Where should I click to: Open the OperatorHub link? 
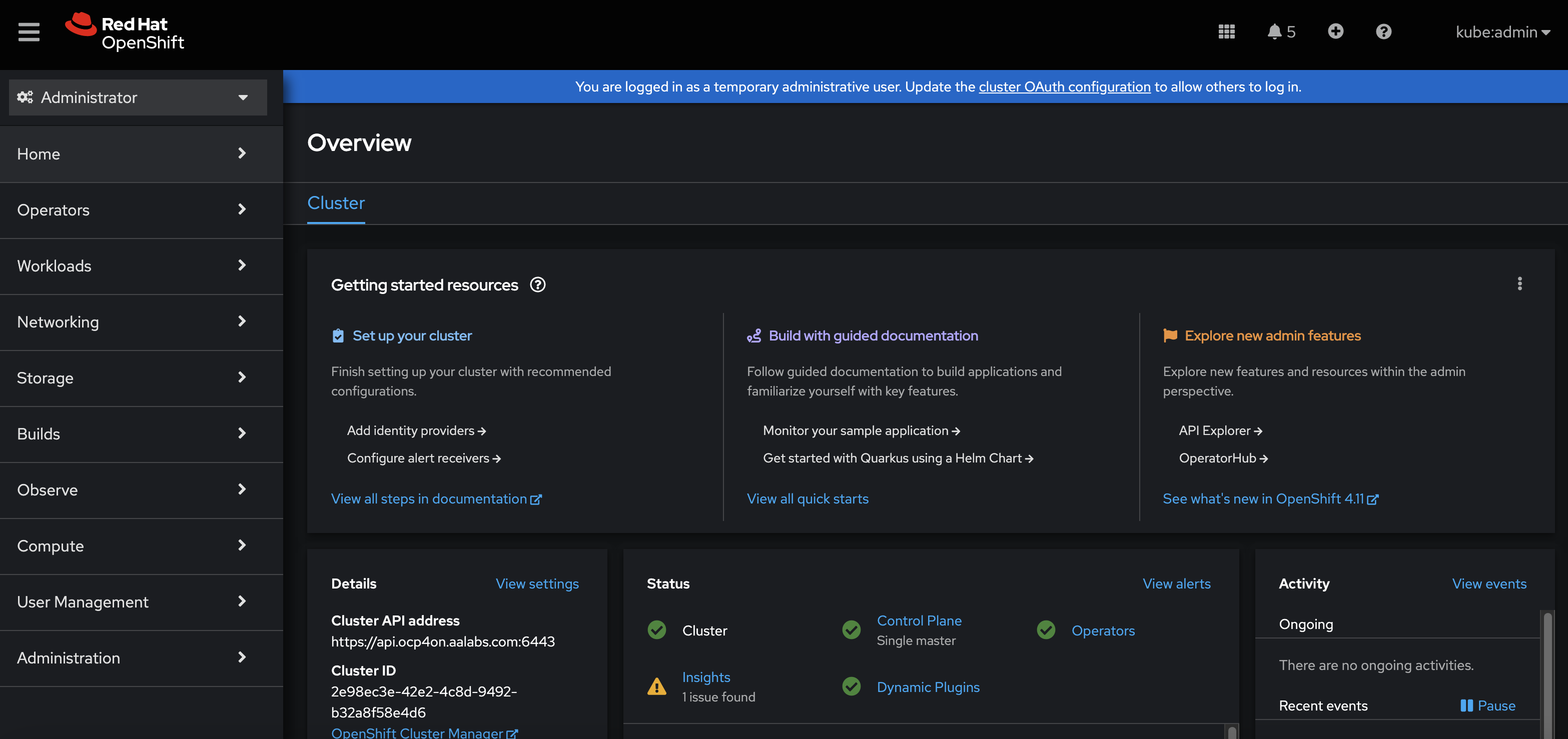[1223, 458]
